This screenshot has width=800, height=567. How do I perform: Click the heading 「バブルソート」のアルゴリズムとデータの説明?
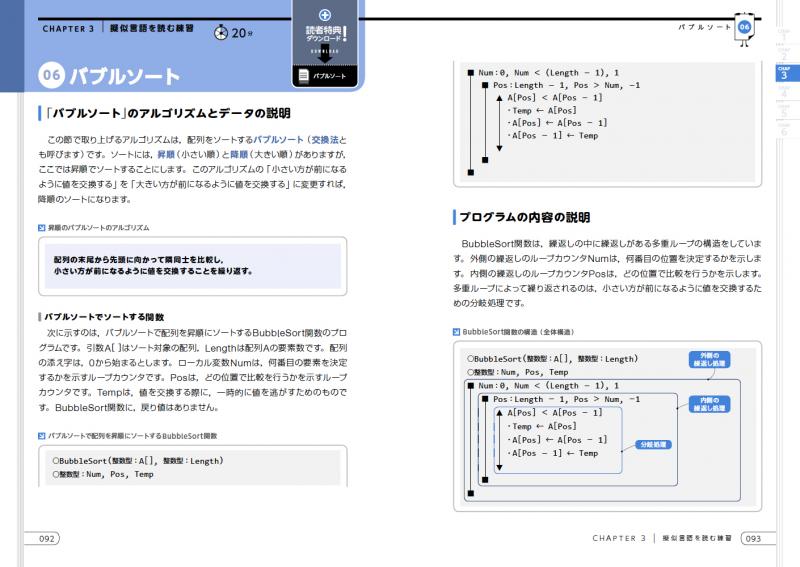click(168, 113)
